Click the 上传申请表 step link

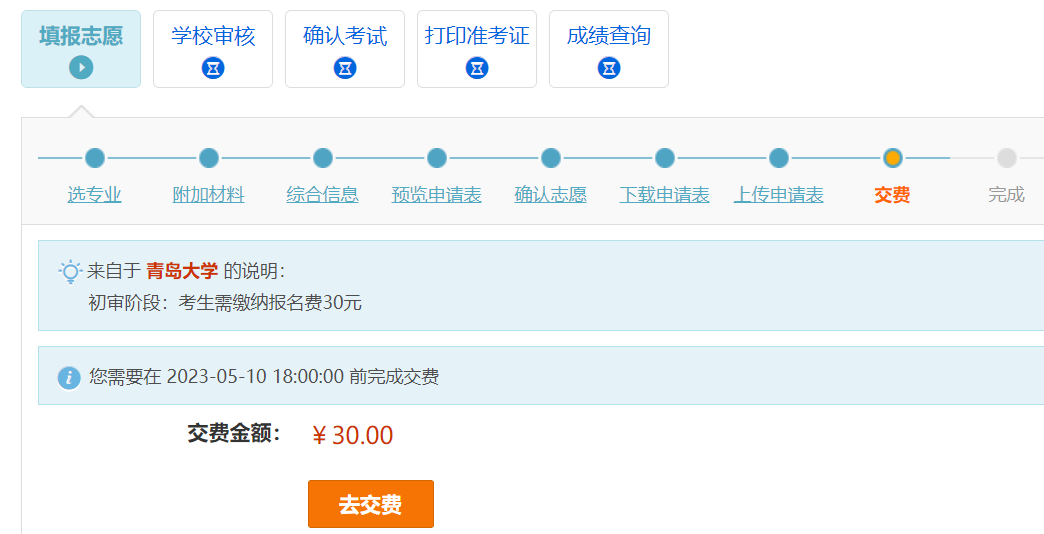(778, 195)
